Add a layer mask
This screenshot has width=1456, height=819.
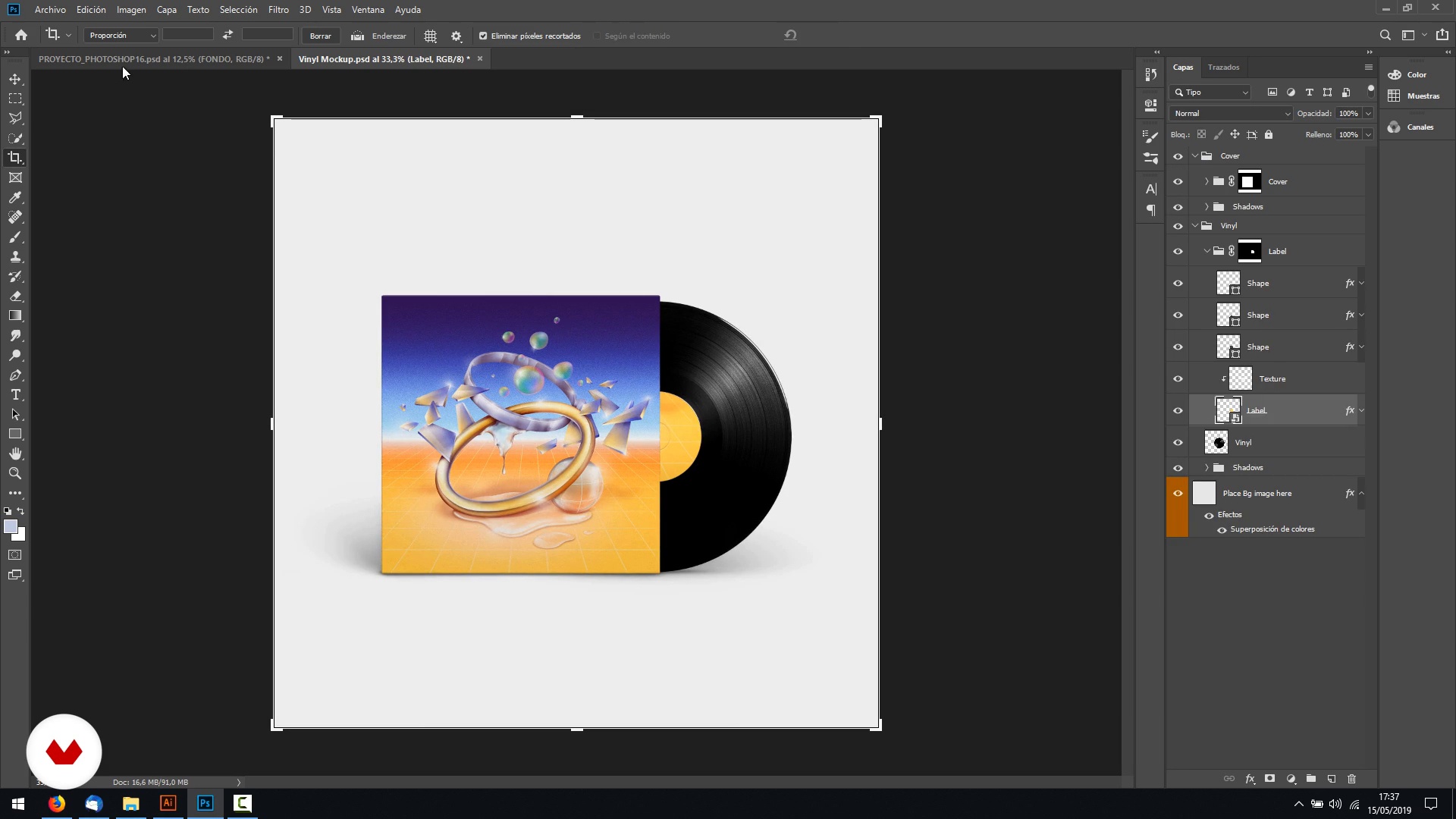click(x=1270, y=779)
